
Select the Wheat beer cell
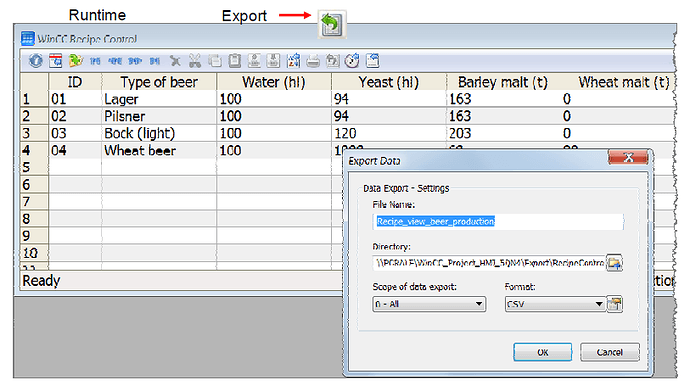coord(159,151)
